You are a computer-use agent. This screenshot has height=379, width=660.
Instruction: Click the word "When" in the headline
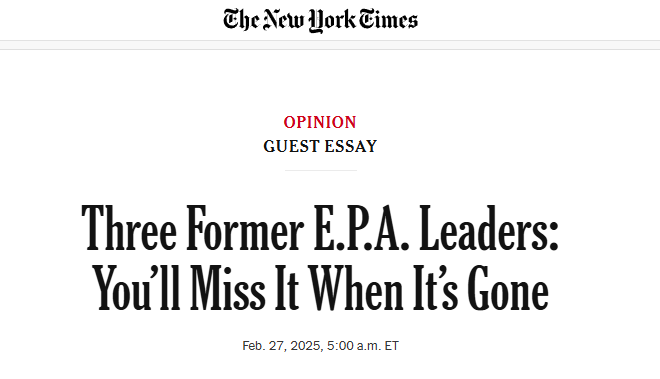[356, 288]
